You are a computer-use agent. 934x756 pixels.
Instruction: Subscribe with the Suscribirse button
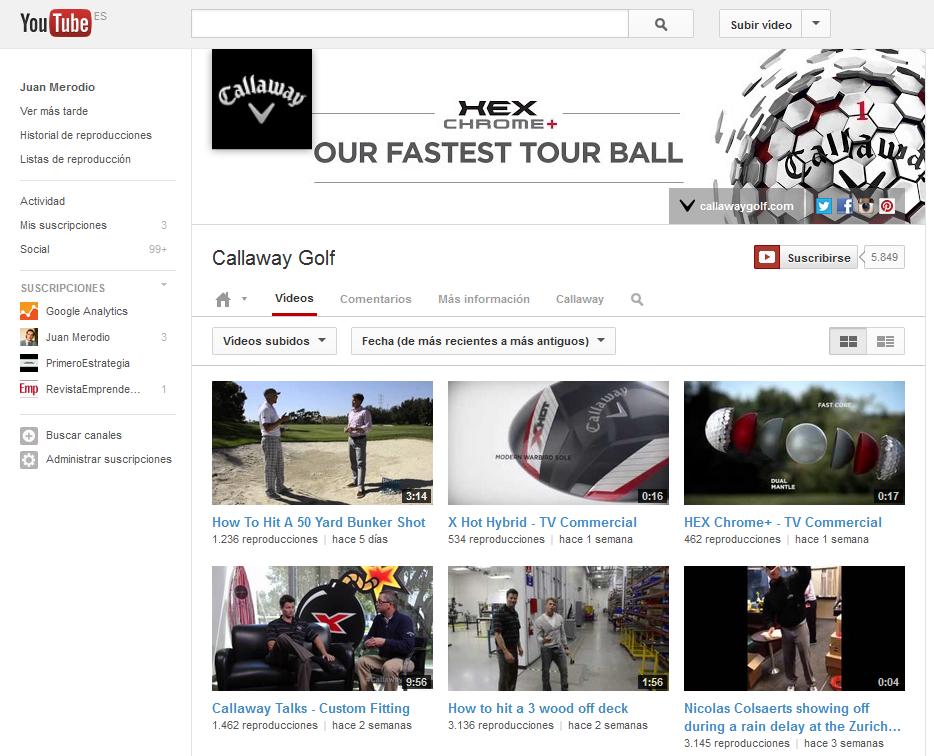coord(805,257)
